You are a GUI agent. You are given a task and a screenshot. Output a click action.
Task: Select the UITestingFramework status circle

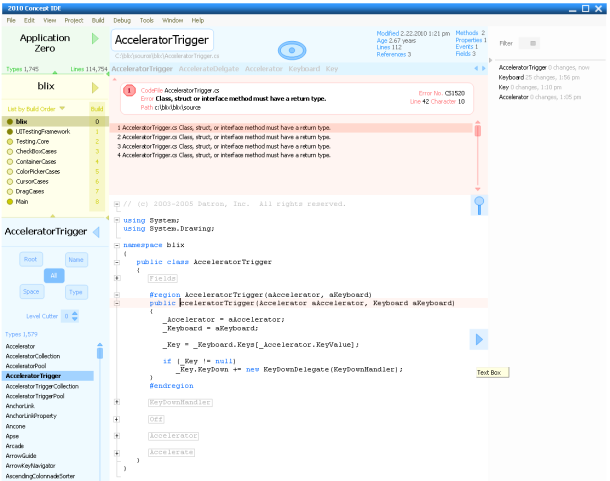tap(10, 132)
